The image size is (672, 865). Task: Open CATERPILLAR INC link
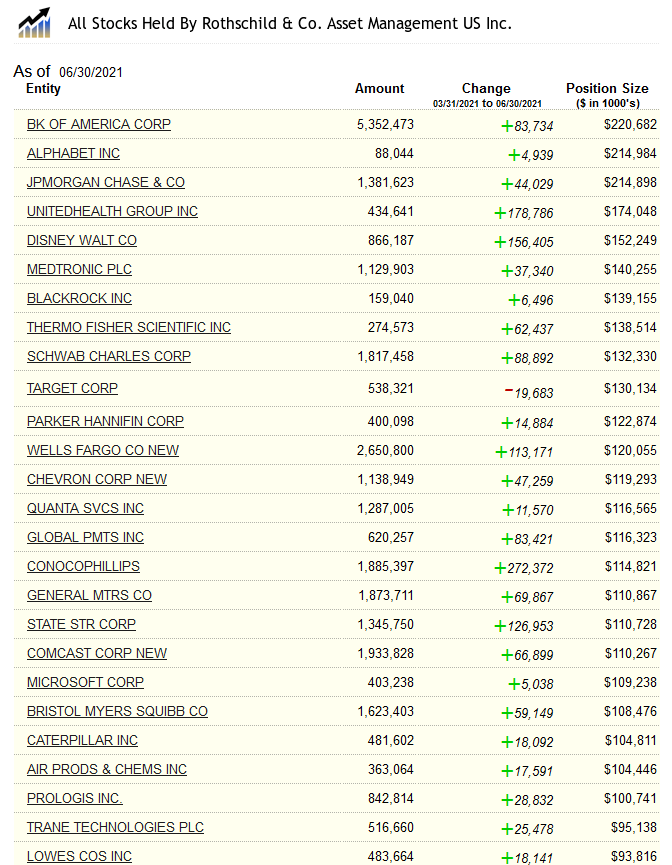click(x=82, y=740)
